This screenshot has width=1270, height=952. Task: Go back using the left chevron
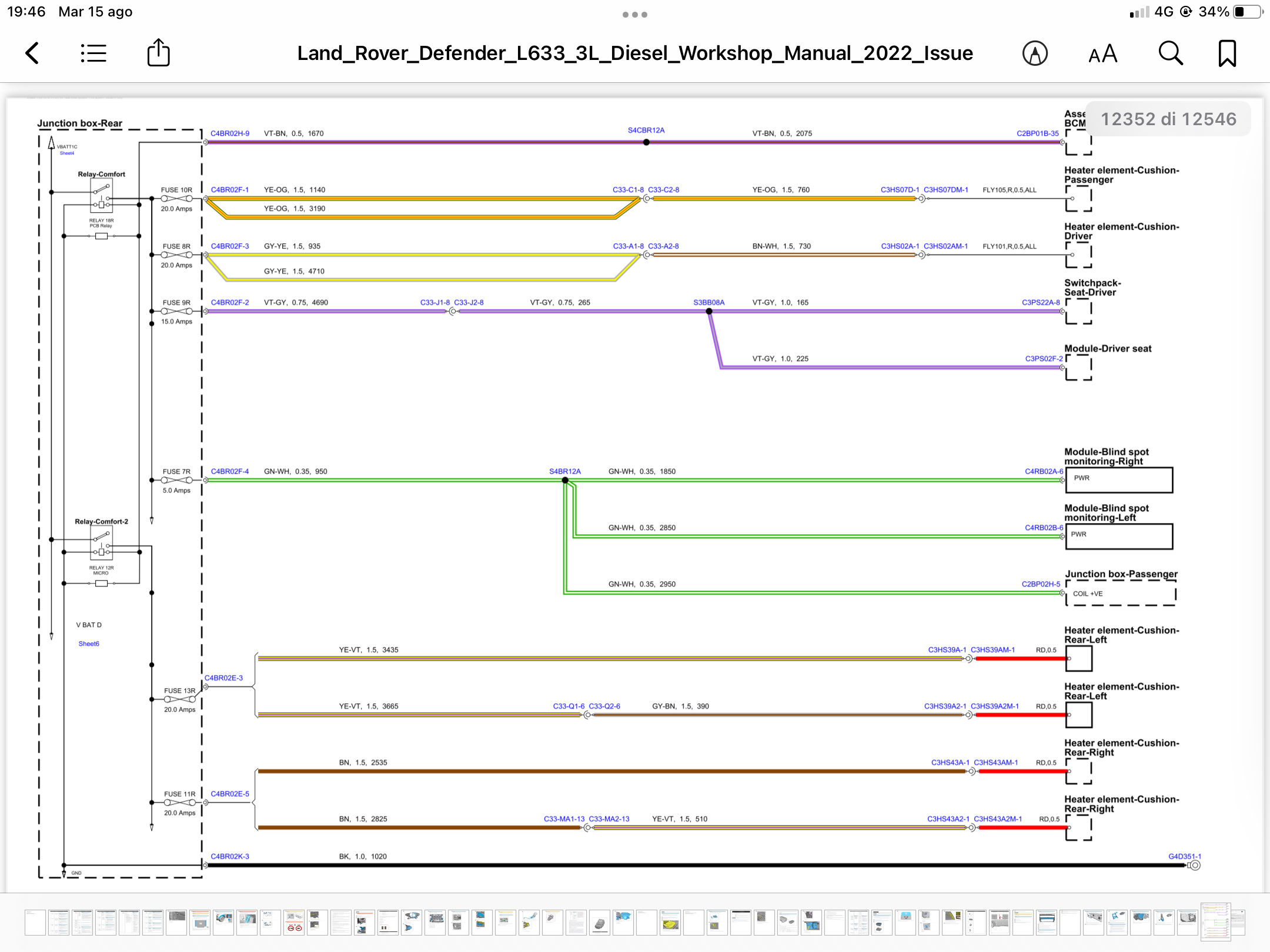32,53
